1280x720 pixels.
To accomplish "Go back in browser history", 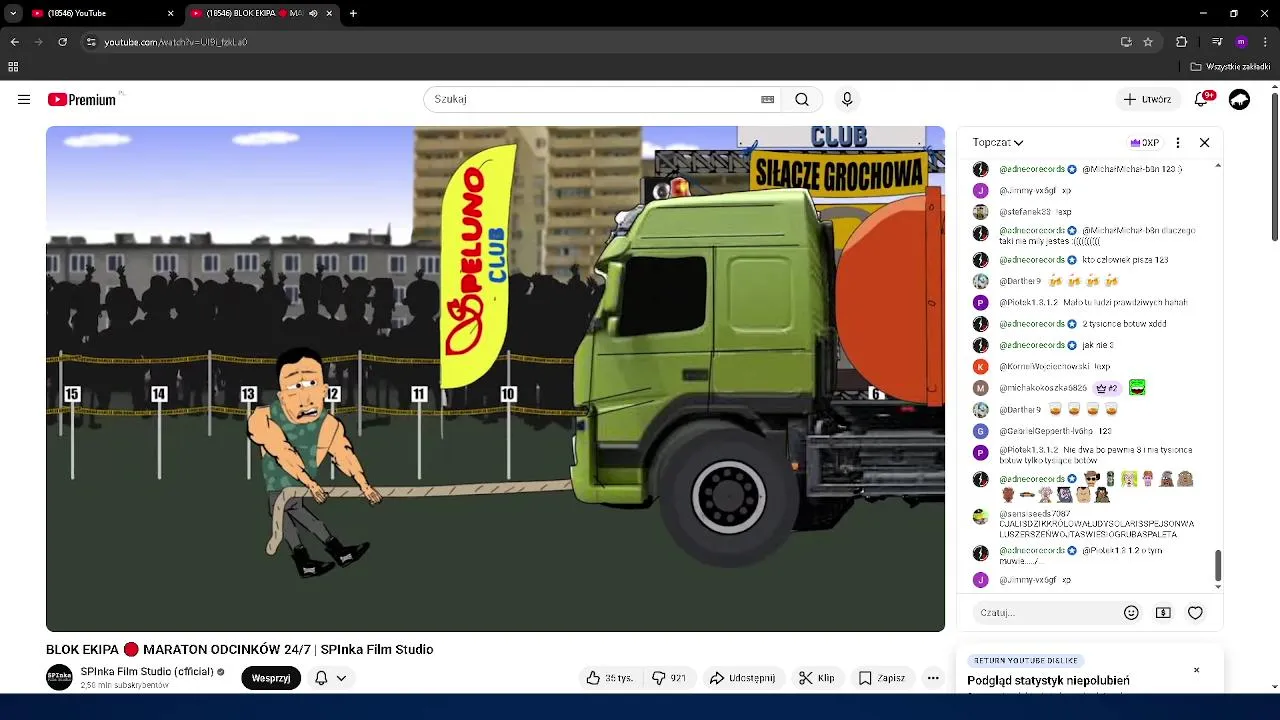I will (x=14, y=42).
